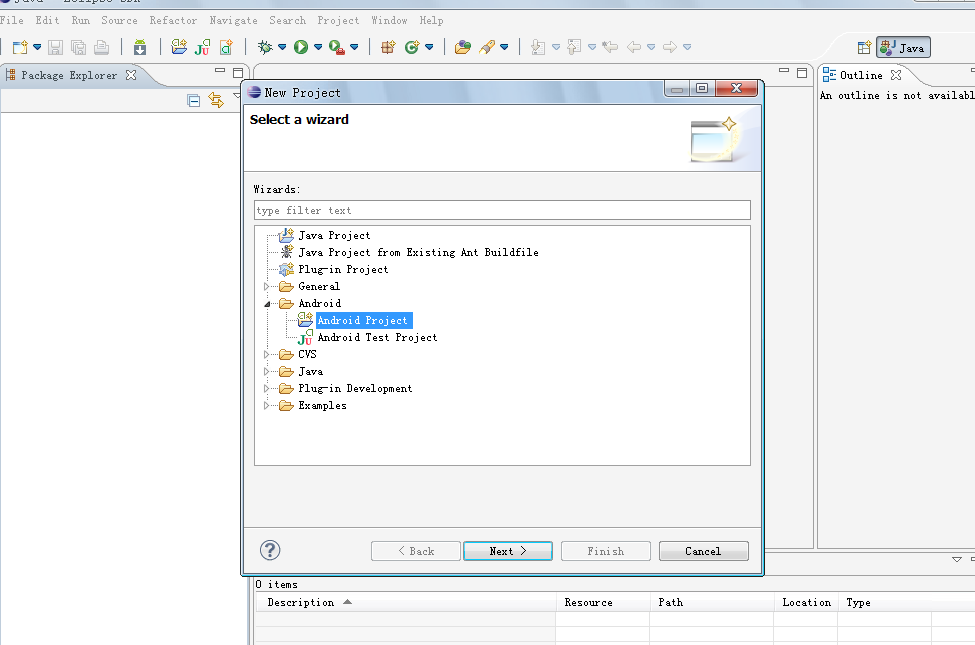Select the Java perspective button
The width and height of the screenshot is (975, 645).
coord(903,48)
